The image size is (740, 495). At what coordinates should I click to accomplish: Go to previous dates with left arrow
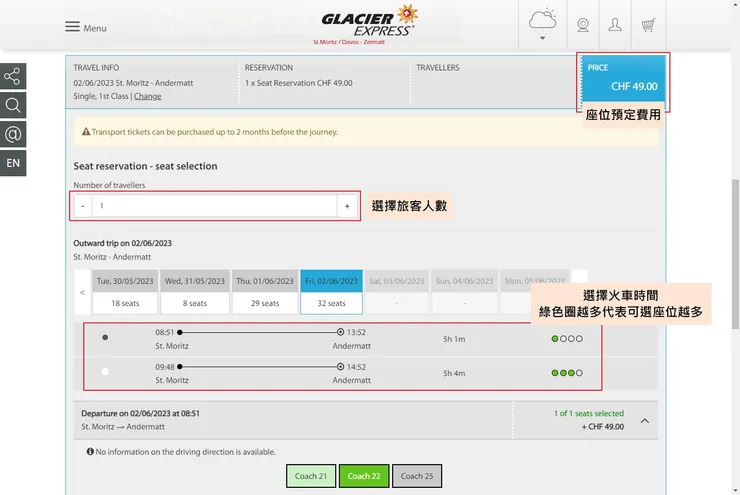pyautogui.click(x=82, y=293)
